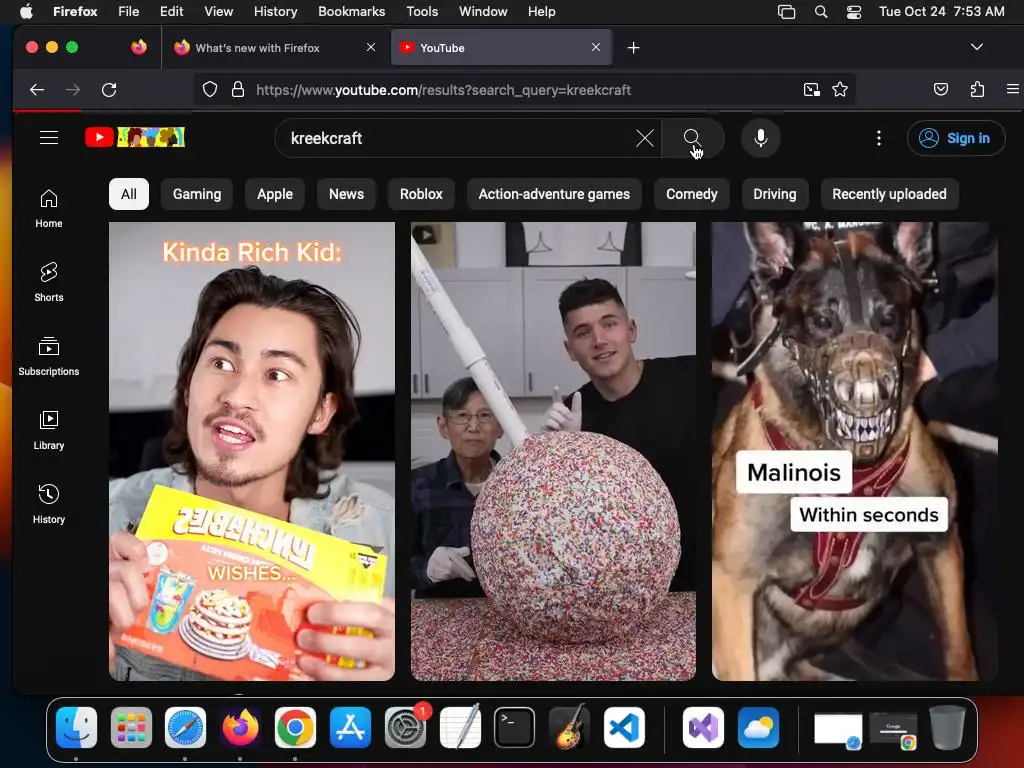Close the YouTube tab
1024x768 pixels.
coord(596,47)
